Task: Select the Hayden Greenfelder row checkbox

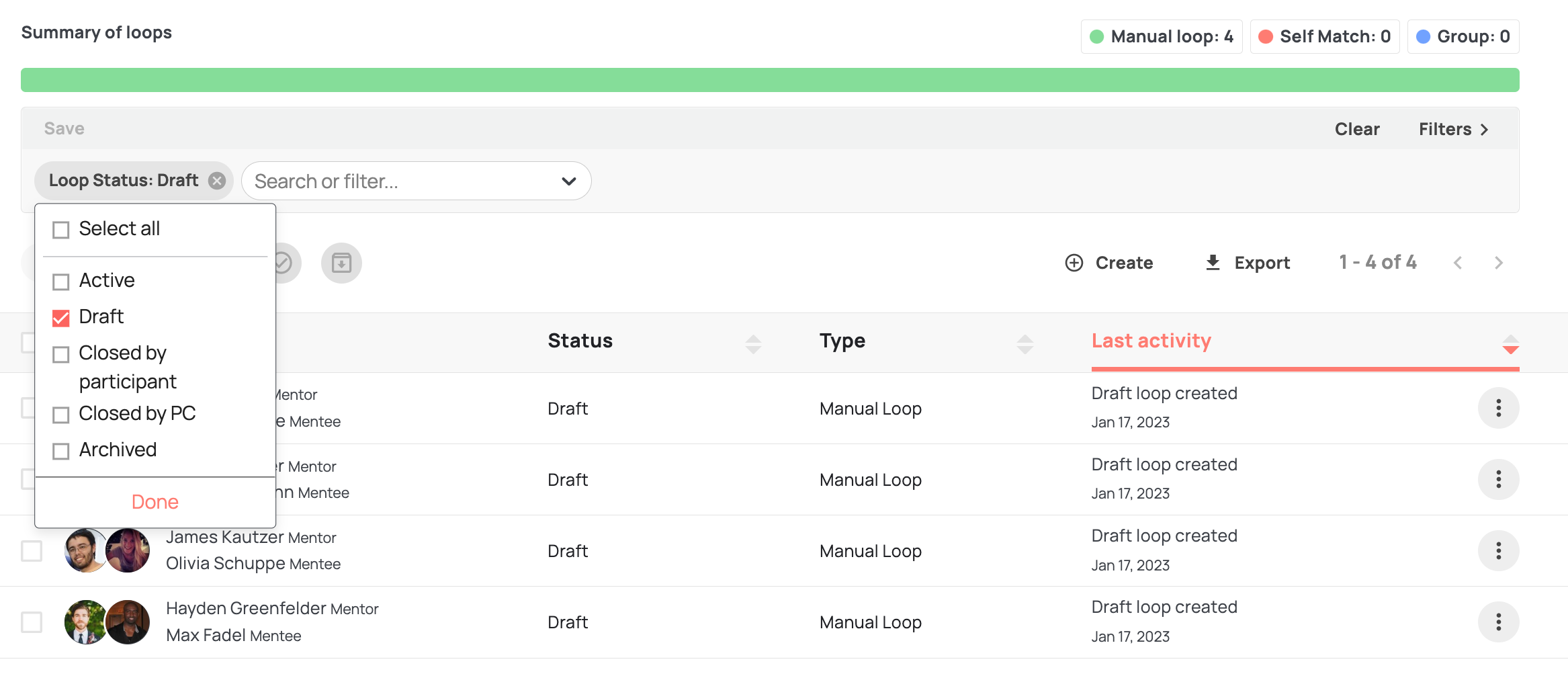Action: [x=32, y=622]
